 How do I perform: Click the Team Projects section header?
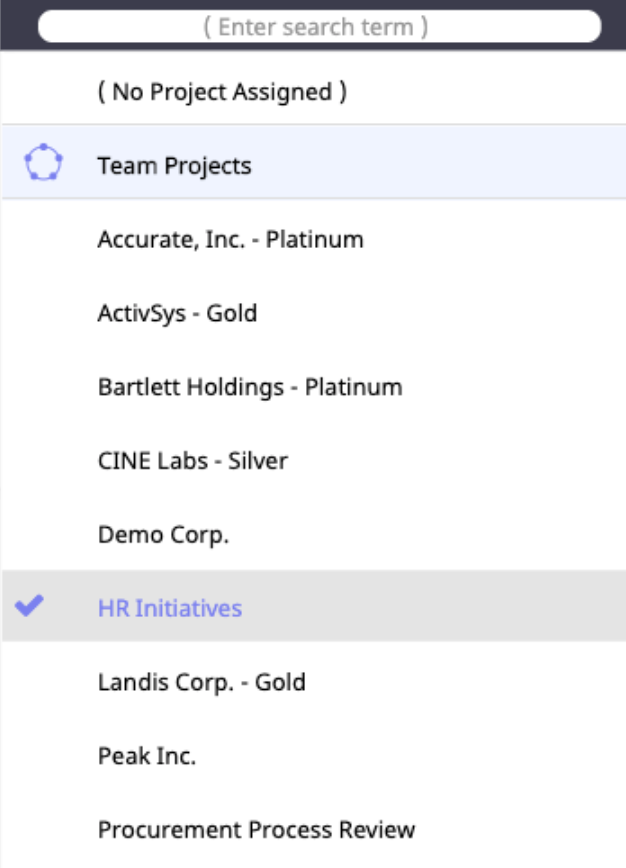coord(175,165)
